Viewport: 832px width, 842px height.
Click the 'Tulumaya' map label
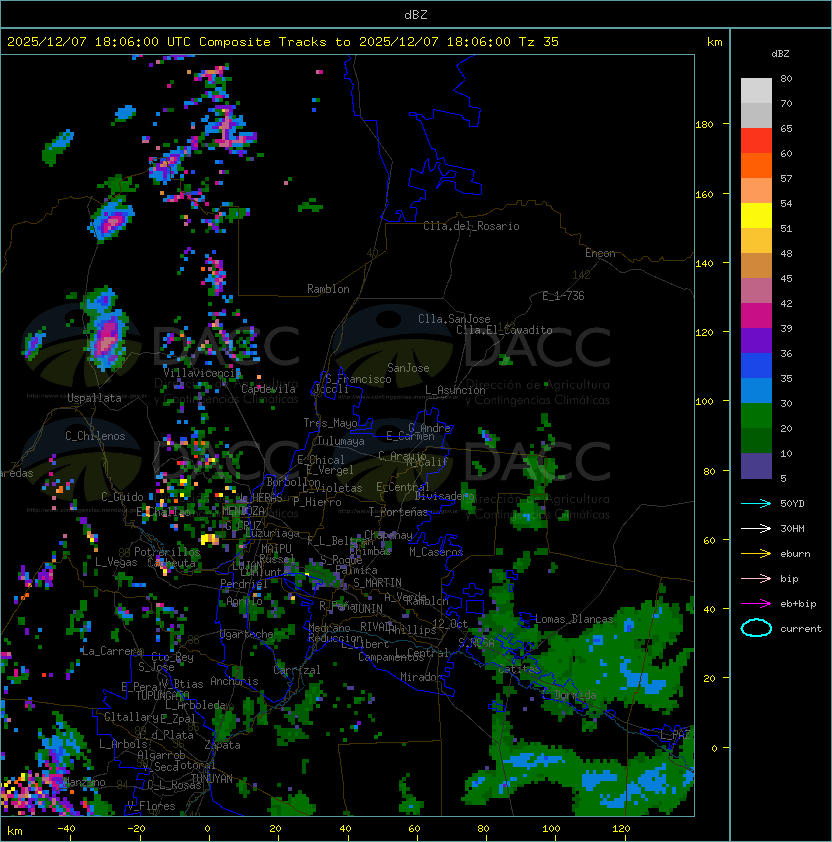pos(341,441)
